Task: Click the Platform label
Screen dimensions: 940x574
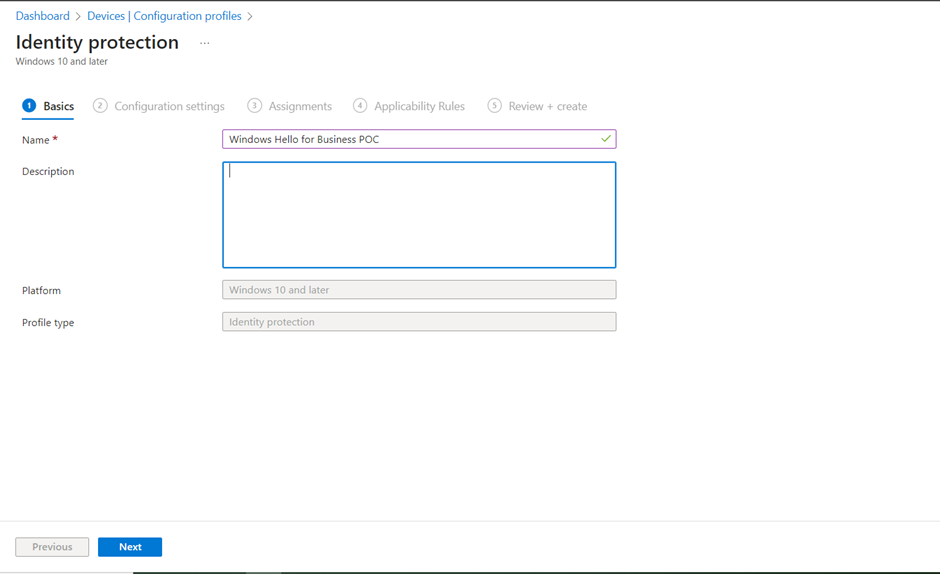Action: click(x=41, y=290)
